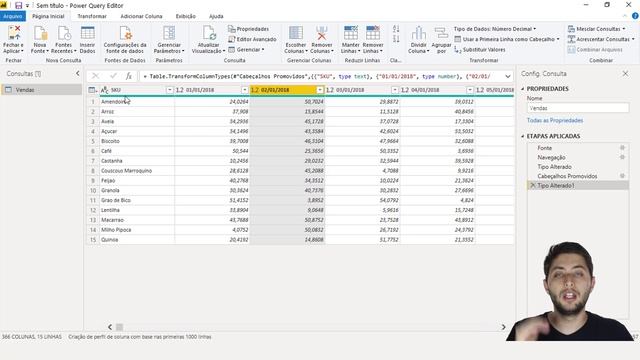The height and width of the screenshot is (360, 640).
Task: Open 01/01/2018 column filter dropdown
Action: 244,90
